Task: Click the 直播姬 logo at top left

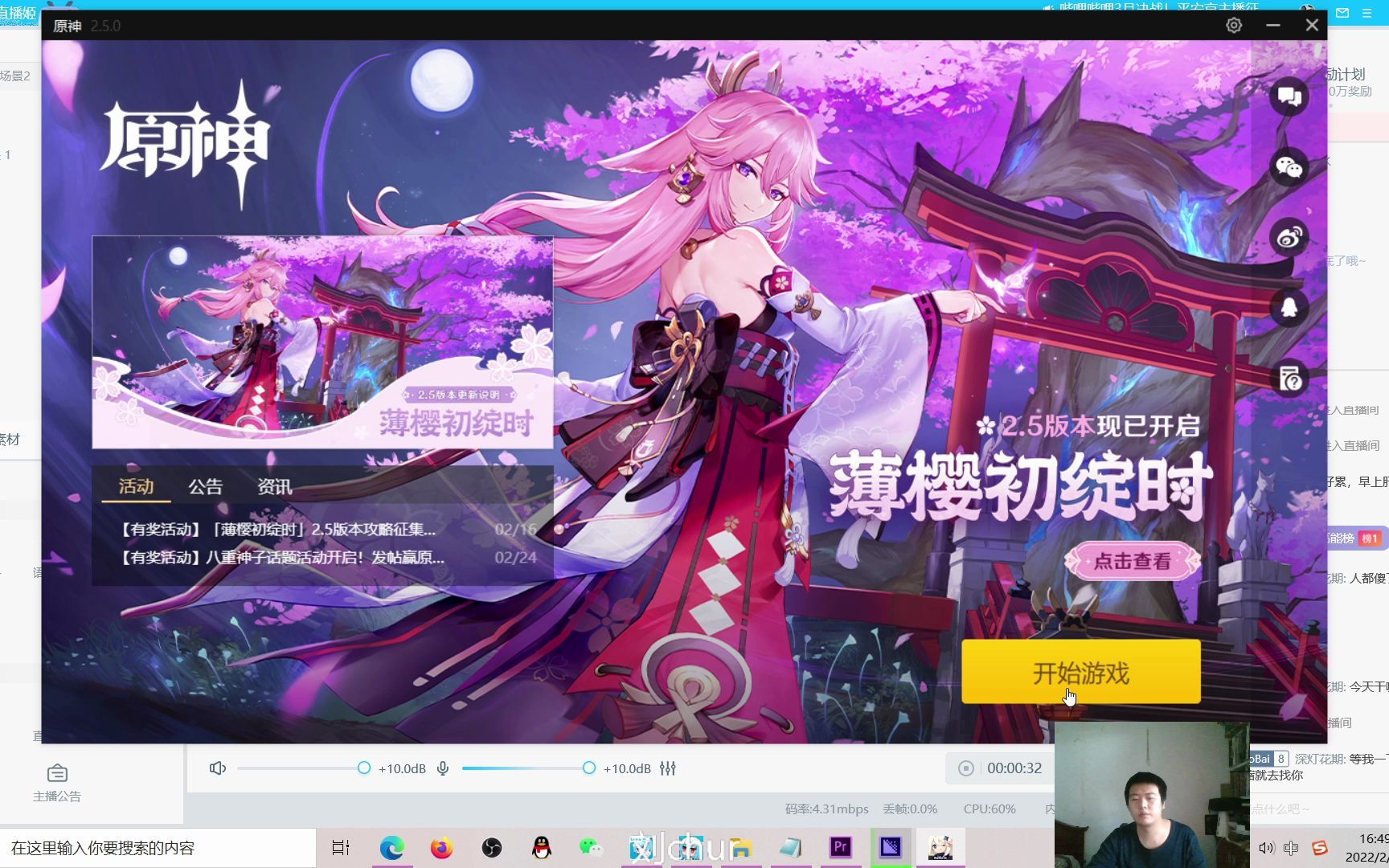Action: click(x=18, y=13)
